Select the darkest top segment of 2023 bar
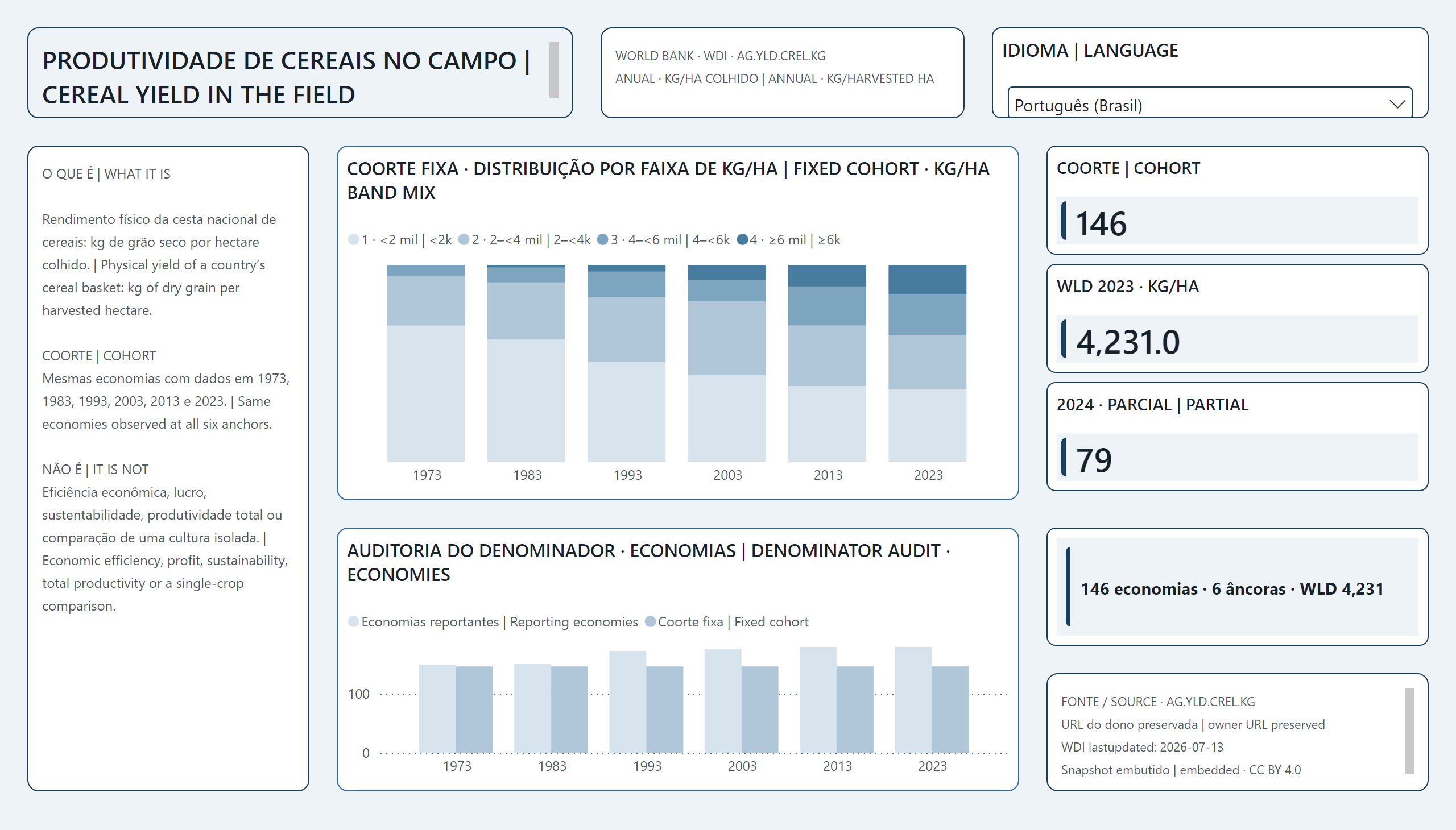The height and width of the screenshot is (830, 1456). 926,280
